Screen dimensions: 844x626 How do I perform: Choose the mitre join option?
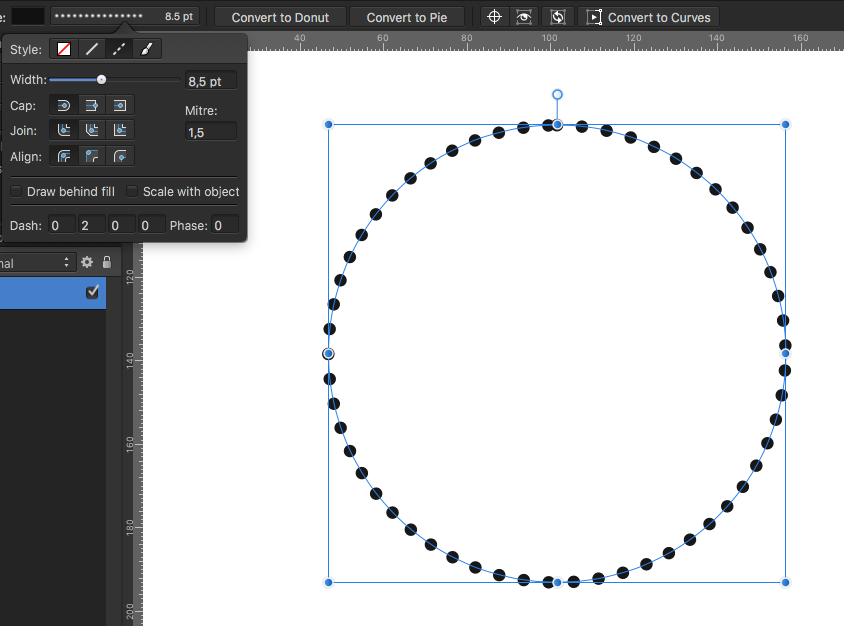(119, 130)
